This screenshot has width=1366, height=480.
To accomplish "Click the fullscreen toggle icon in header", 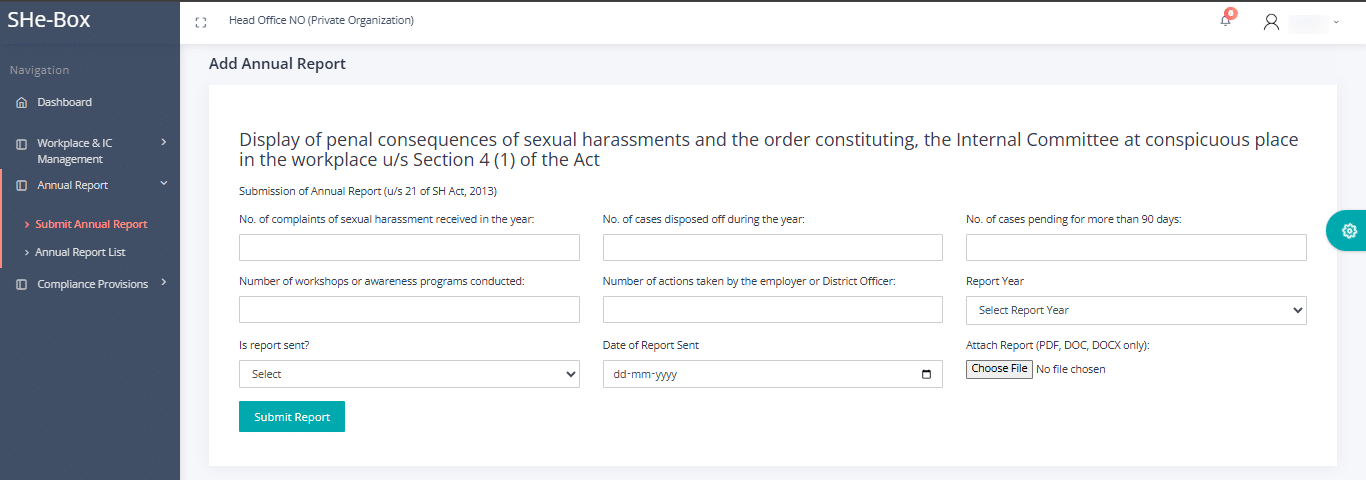I will click(x=201, y=21).
